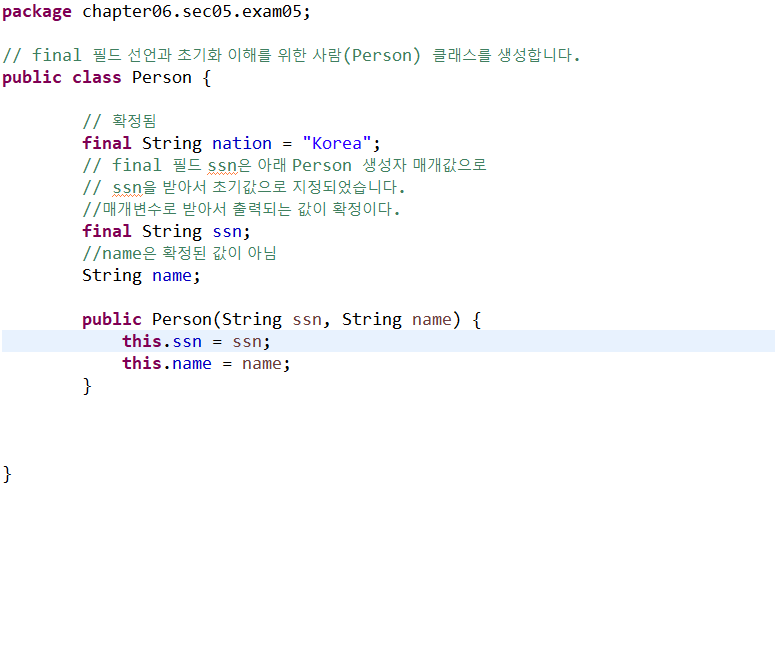775x645 pixels.
Task: Click the 'final' keyword before 'String nation'
Action: click(107, 143)
